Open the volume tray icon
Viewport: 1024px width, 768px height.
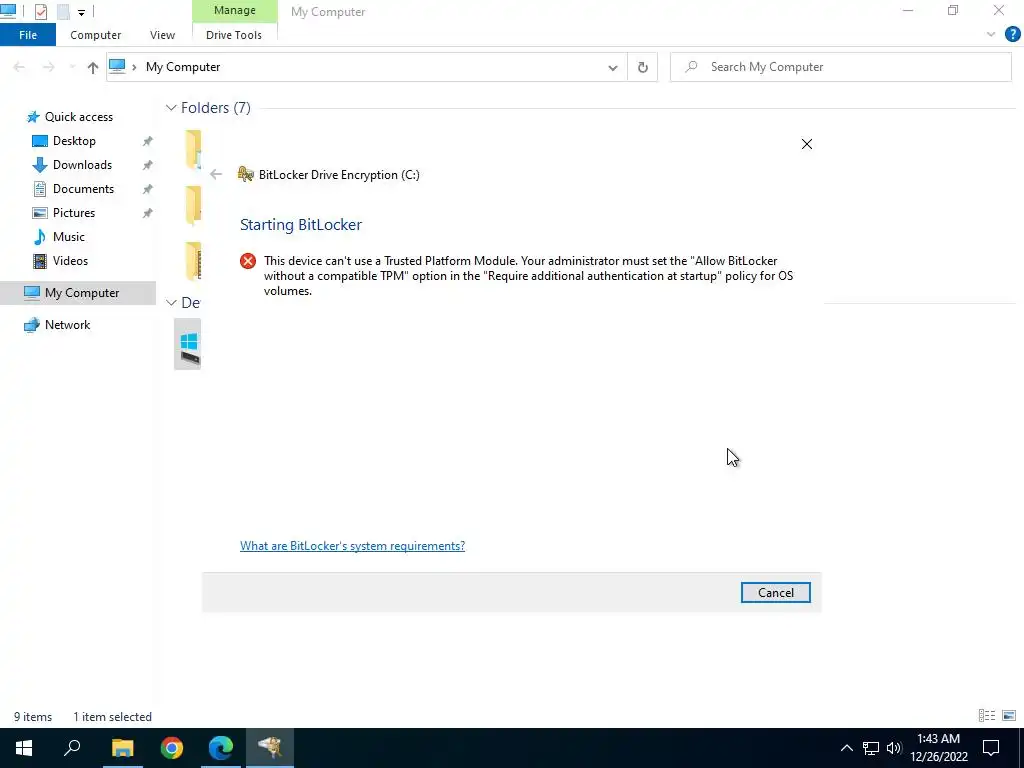894,748
